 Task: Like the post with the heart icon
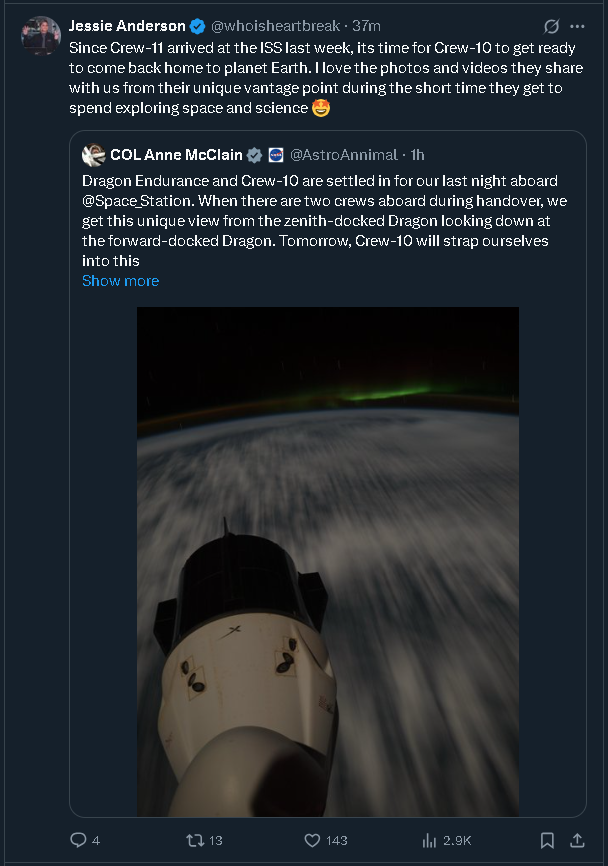[312, 840]
